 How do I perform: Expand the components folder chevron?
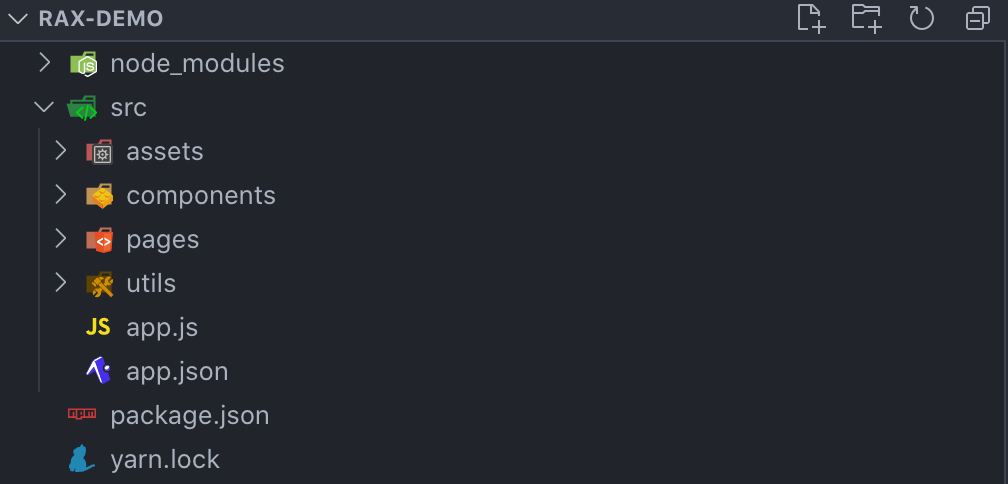click(61, 196)
